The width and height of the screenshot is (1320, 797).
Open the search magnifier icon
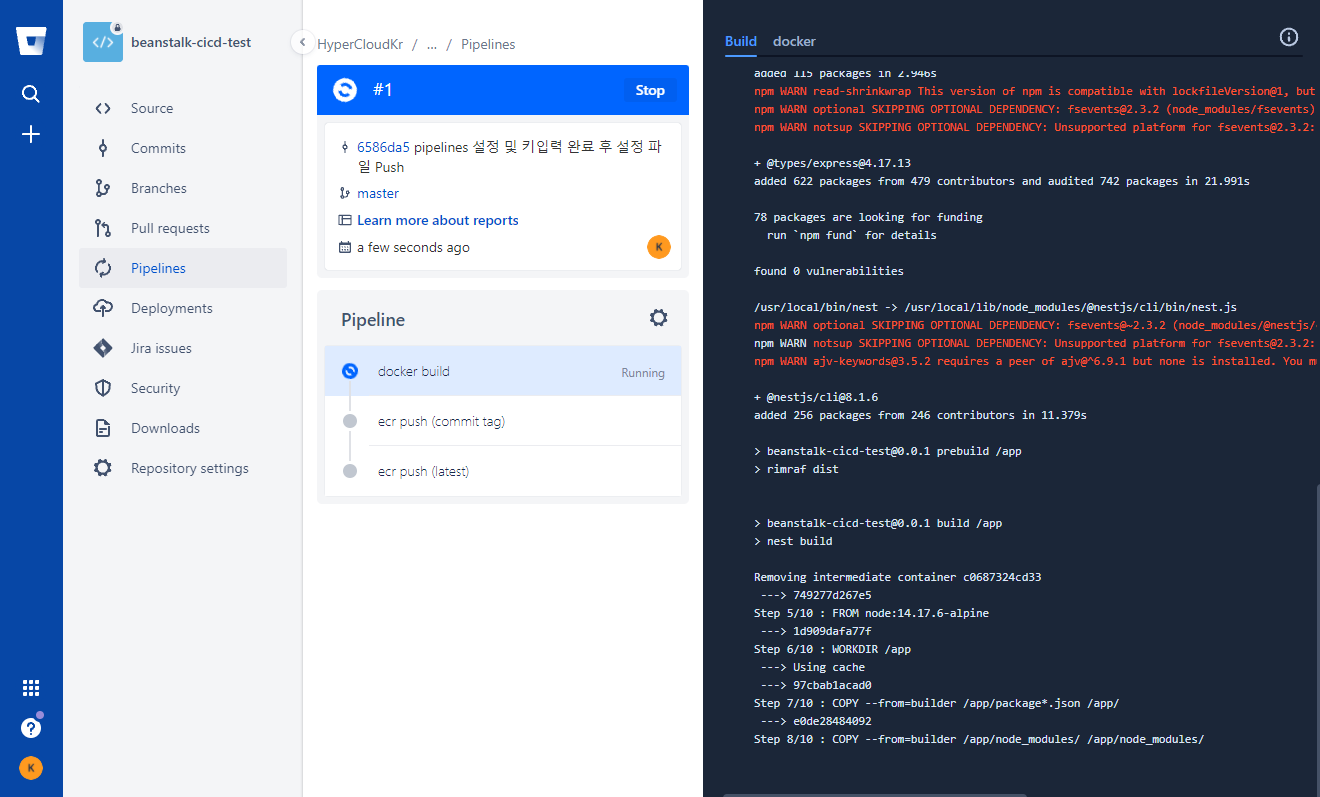point(31,94)
